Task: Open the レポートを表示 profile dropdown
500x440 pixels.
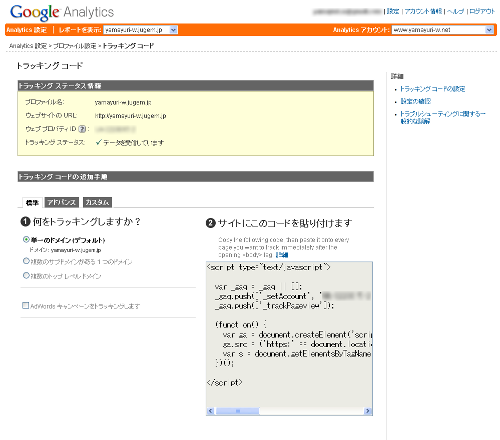Action: (x=140, y=30)
